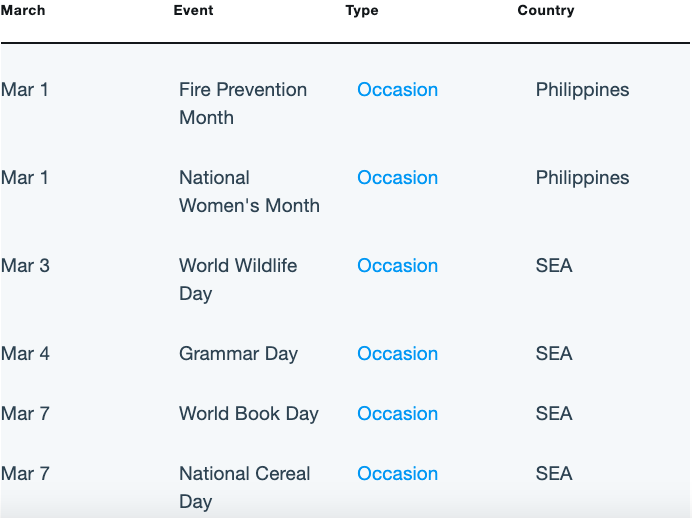692x518 pixels.
Task: Open the Occasion link for National Cereal Day
Action: (x=397, y=473)
